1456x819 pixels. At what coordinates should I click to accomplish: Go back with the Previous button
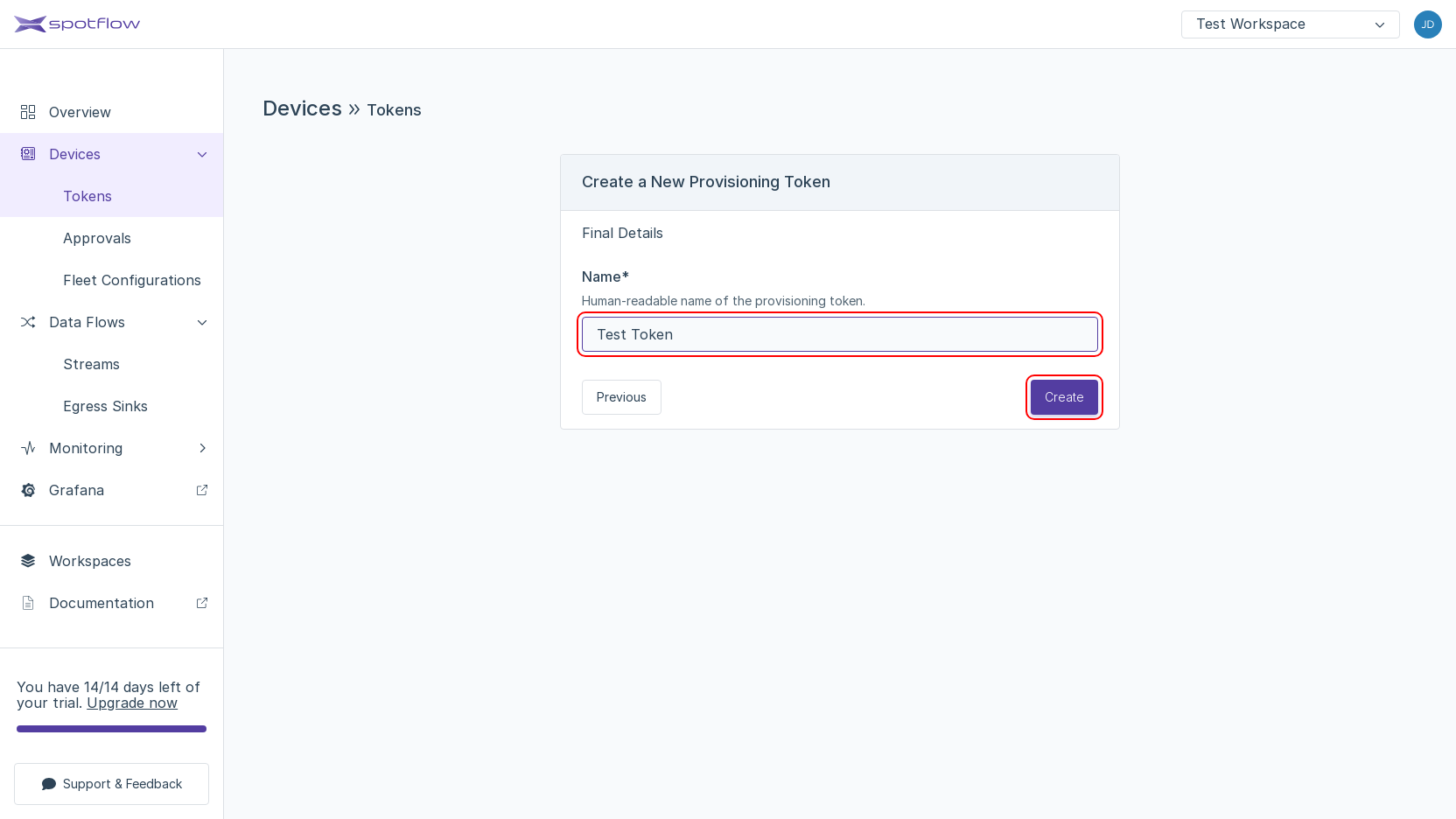621,397
